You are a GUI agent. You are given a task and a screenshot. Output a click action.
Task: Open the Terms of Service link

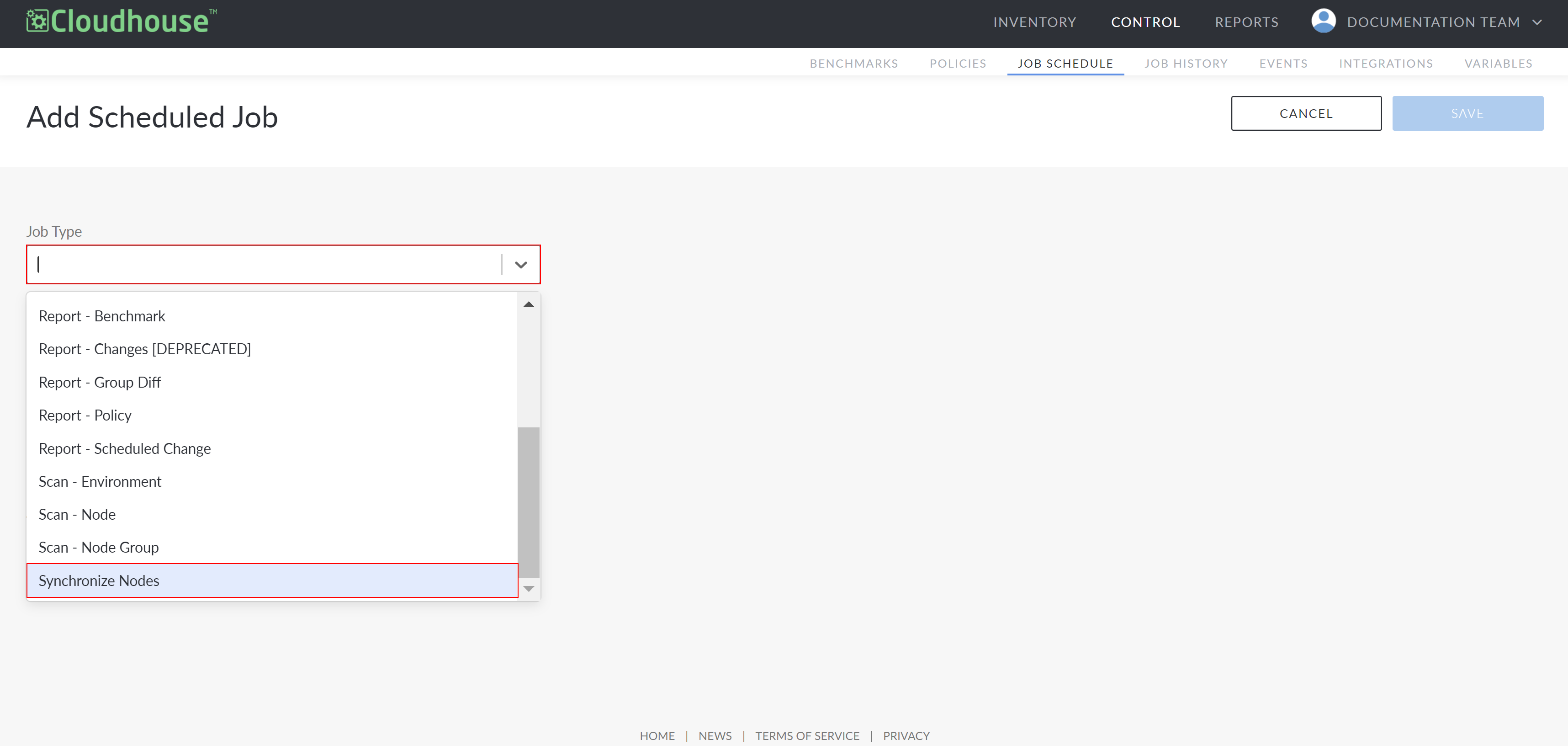click(807, 735)
